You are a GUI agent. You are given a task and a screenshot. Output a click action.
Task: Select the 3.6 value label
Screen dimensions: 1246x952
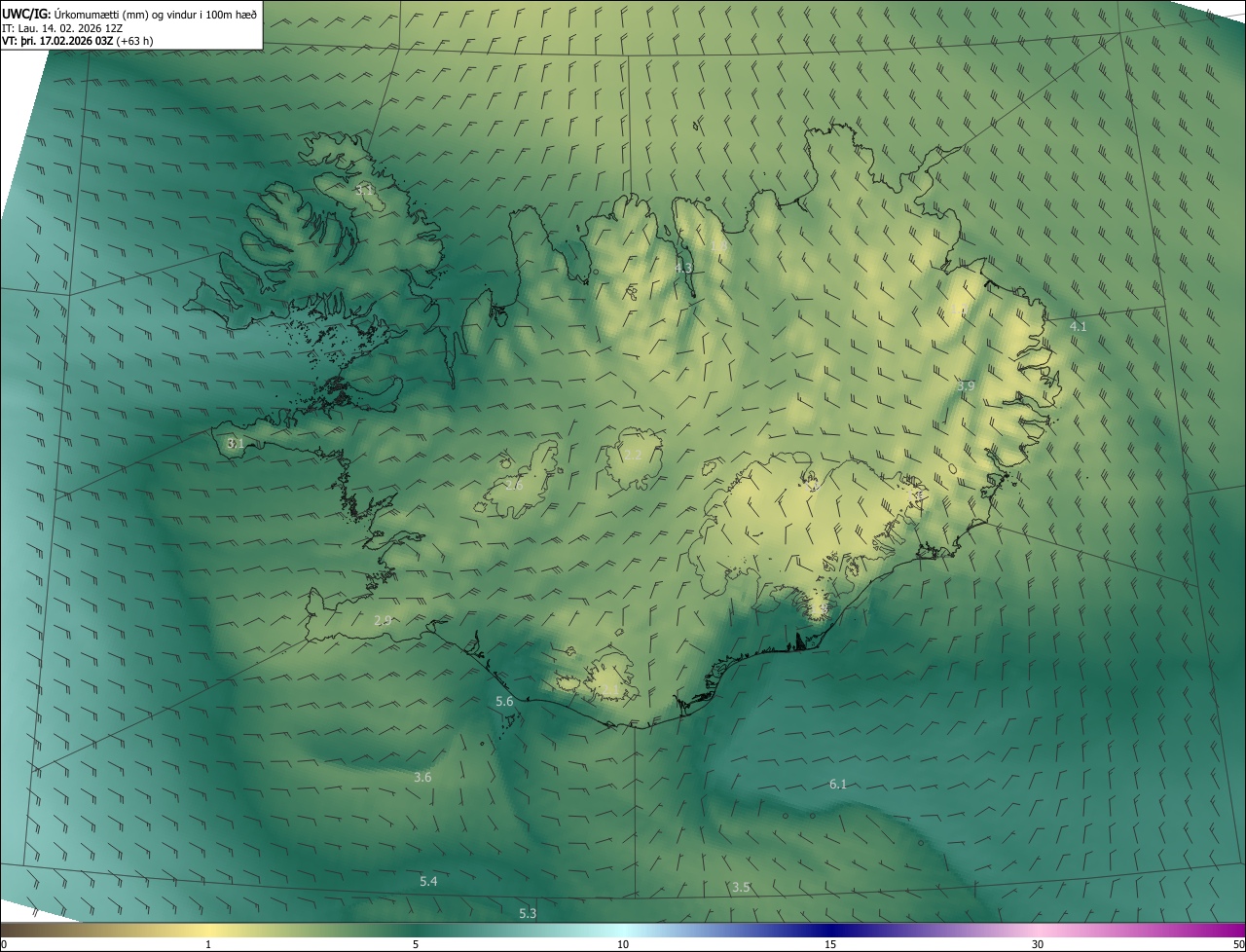pos(422,777)
